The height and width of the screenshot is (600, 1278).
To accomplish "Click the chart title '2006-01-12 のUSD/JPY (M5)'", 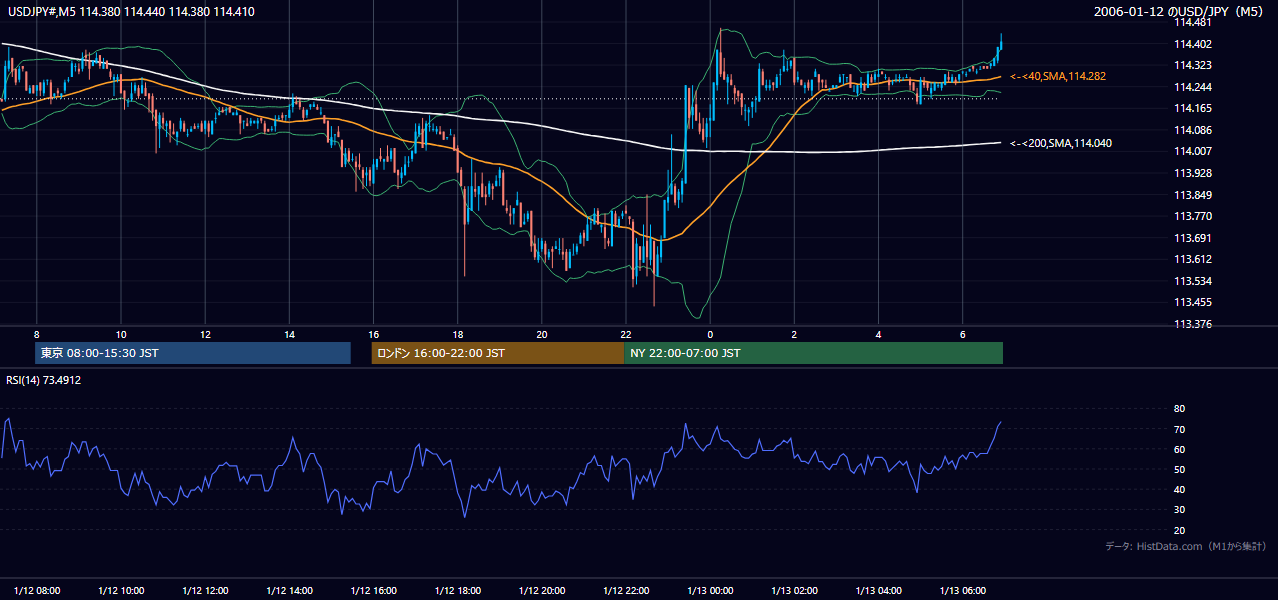I will 1180,12.
